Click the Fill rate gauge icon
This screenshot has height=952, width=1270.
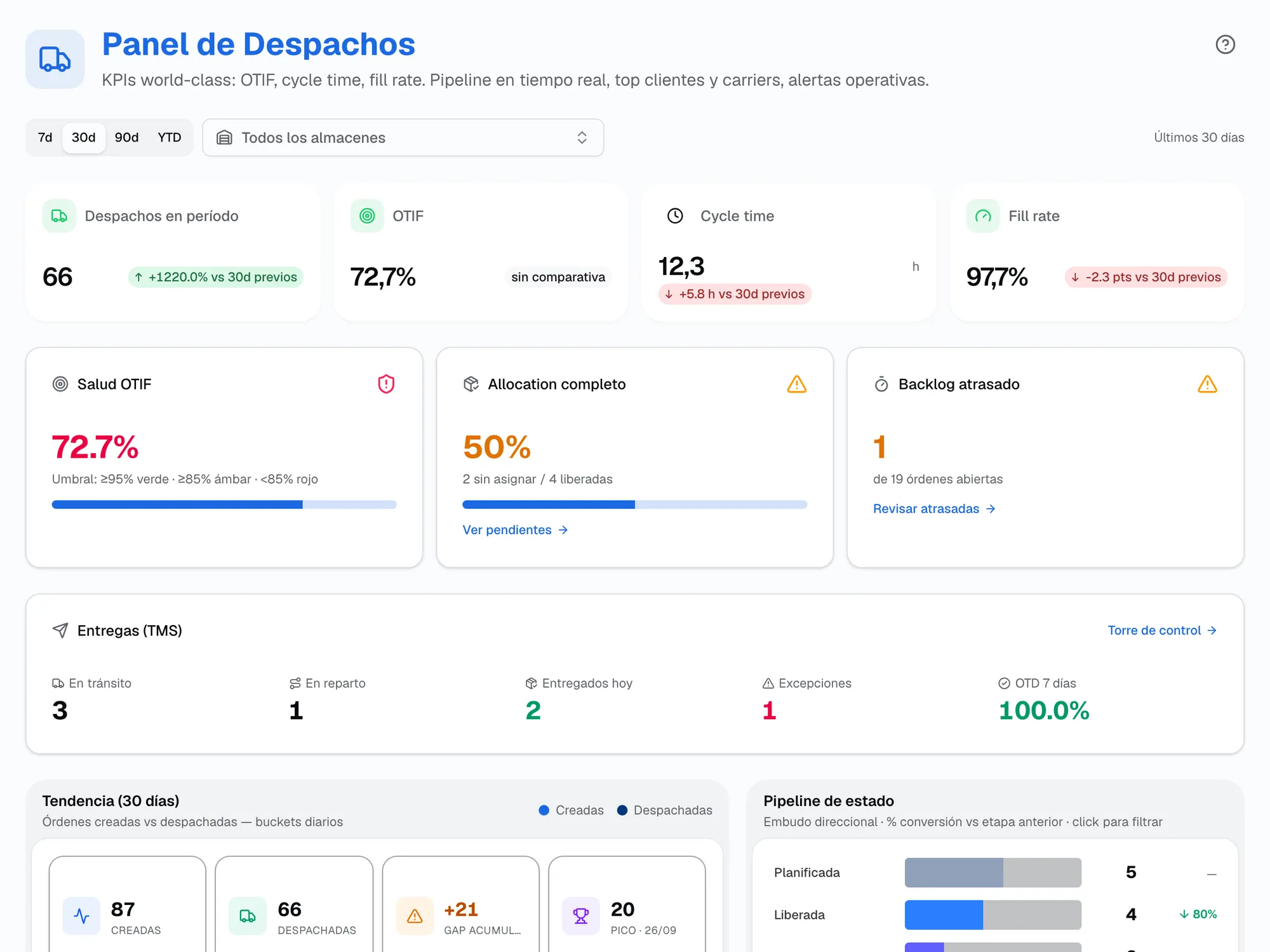tap(983, 216)
